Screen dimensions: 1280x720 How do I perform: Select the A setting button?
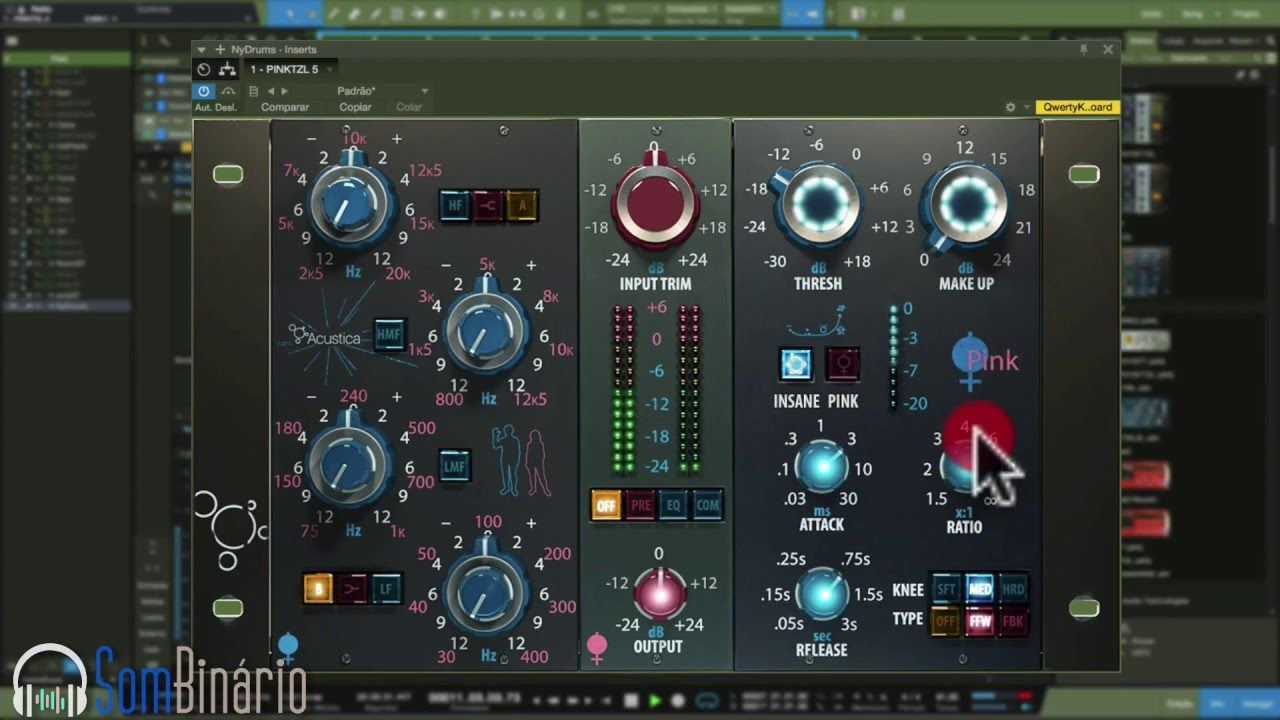click(x=522, y=204)
